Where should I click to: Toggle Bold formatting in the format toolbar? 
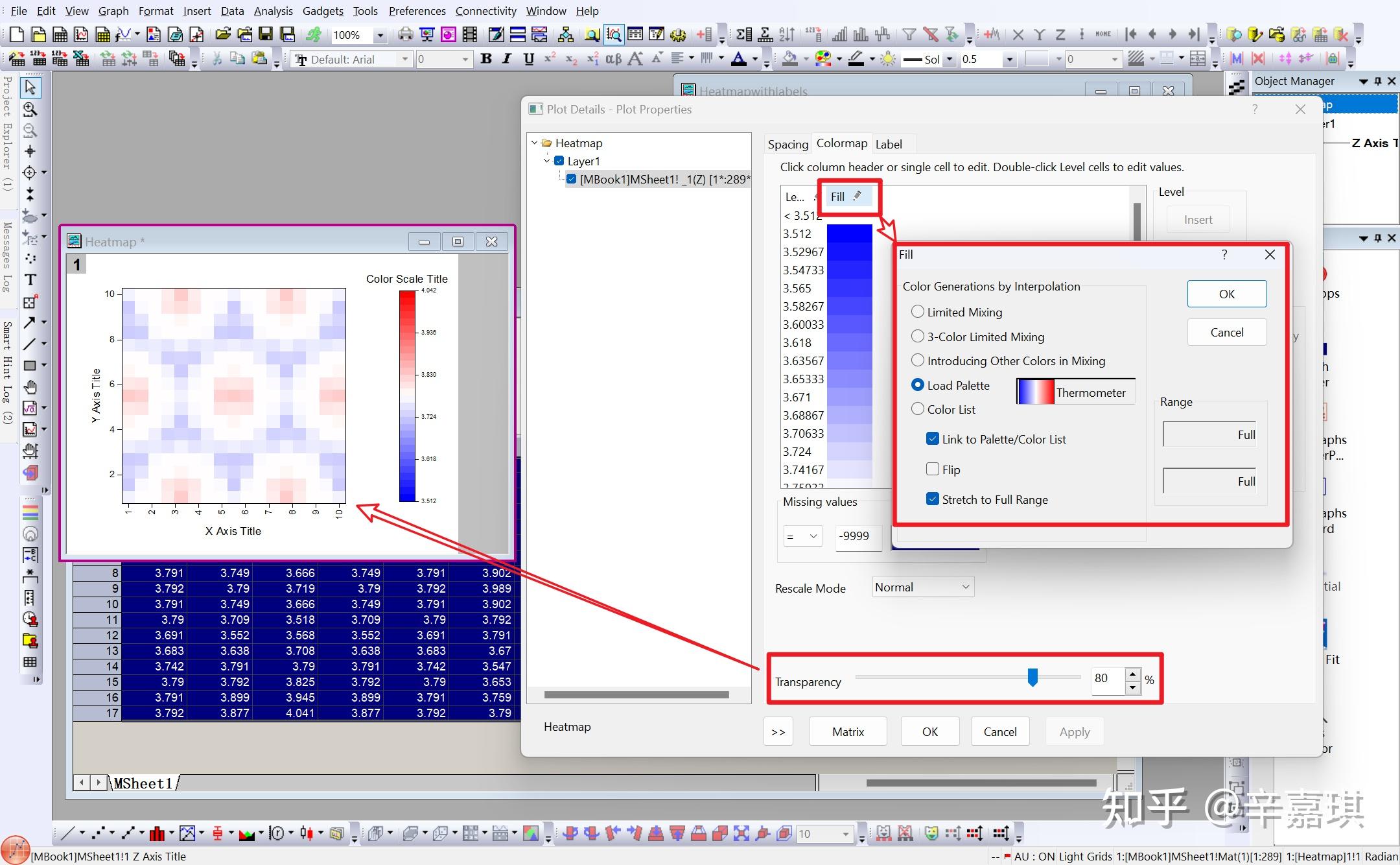[487, 59]
